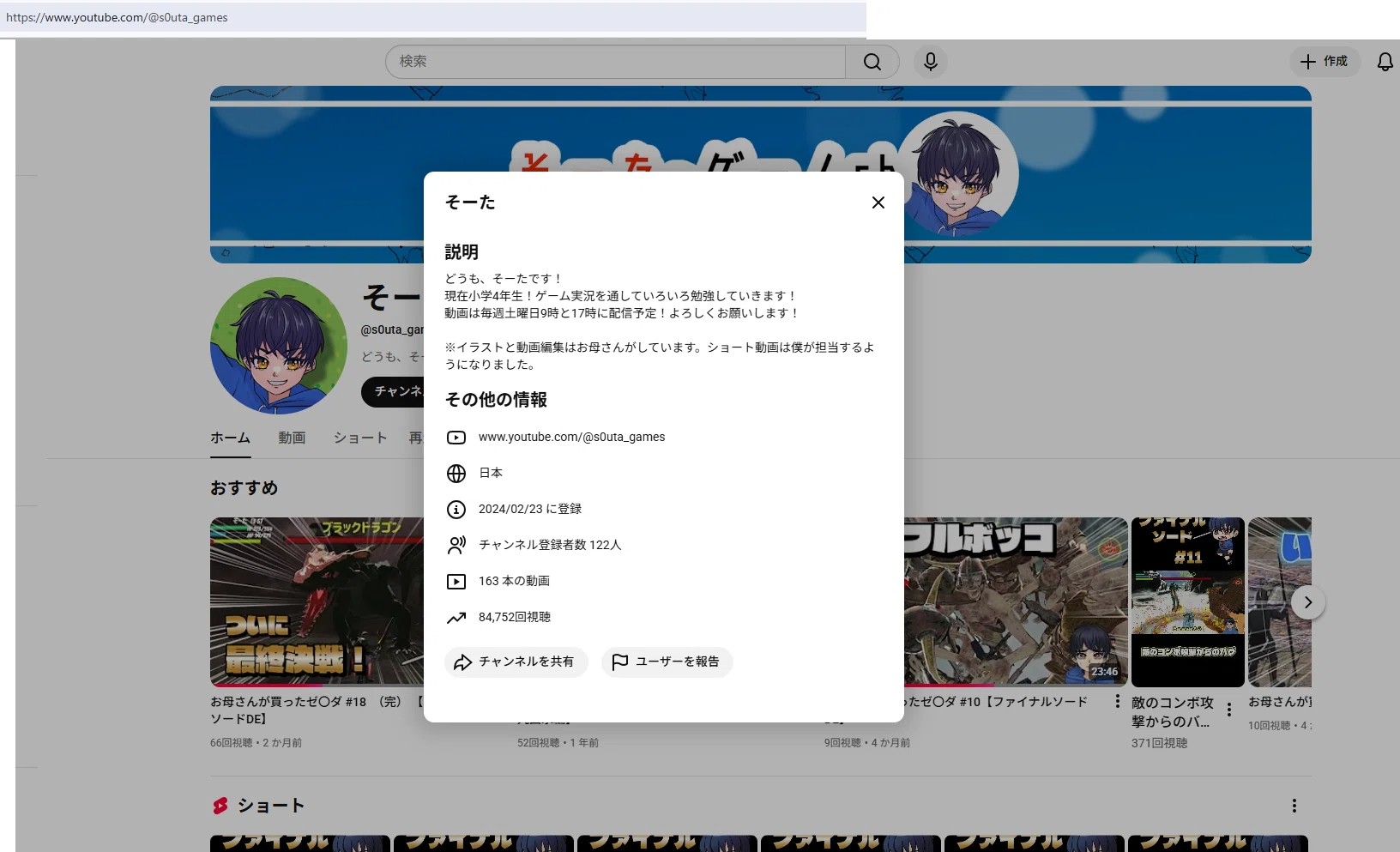Click the browser address bar URL
The width and height of the screenshot is (1400, 852).
click(x=117, y=17)
